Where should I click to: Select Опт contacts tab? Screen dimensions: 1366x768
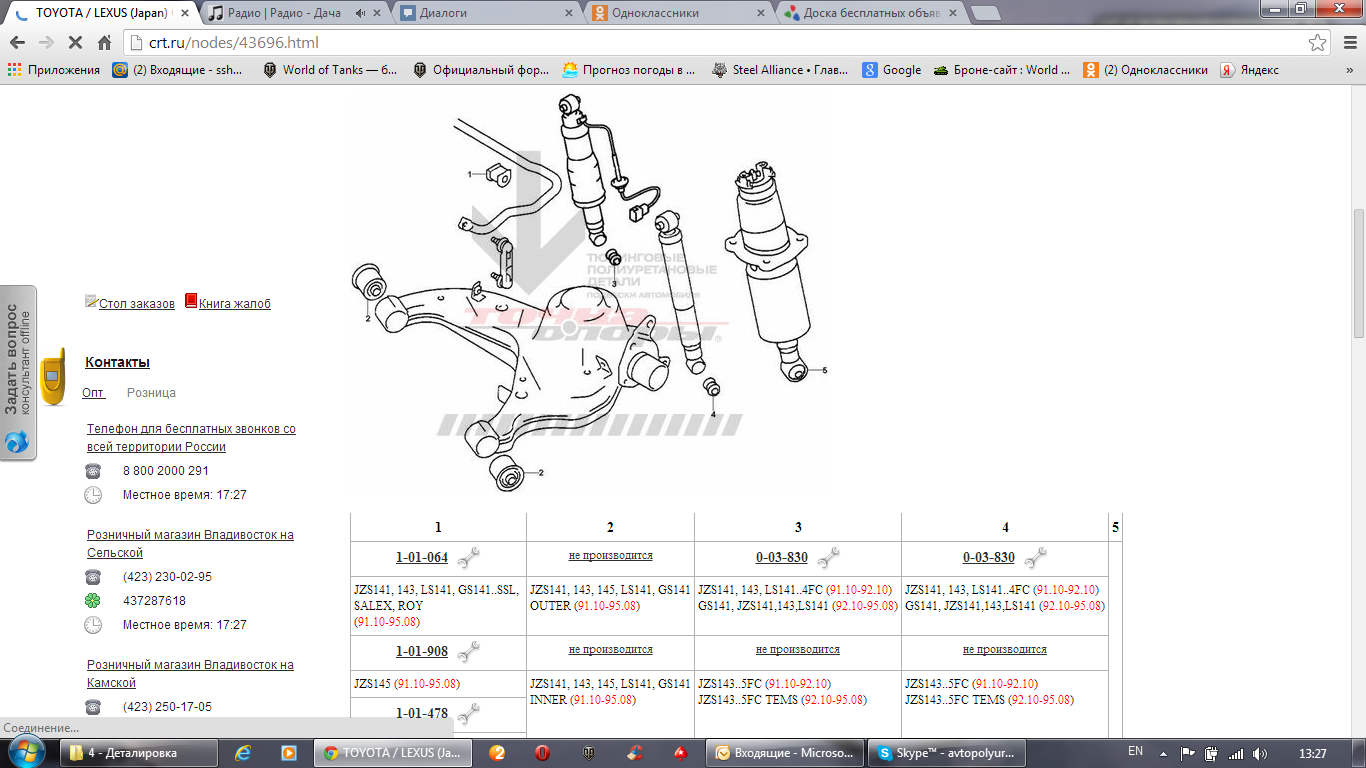(93, 393)
